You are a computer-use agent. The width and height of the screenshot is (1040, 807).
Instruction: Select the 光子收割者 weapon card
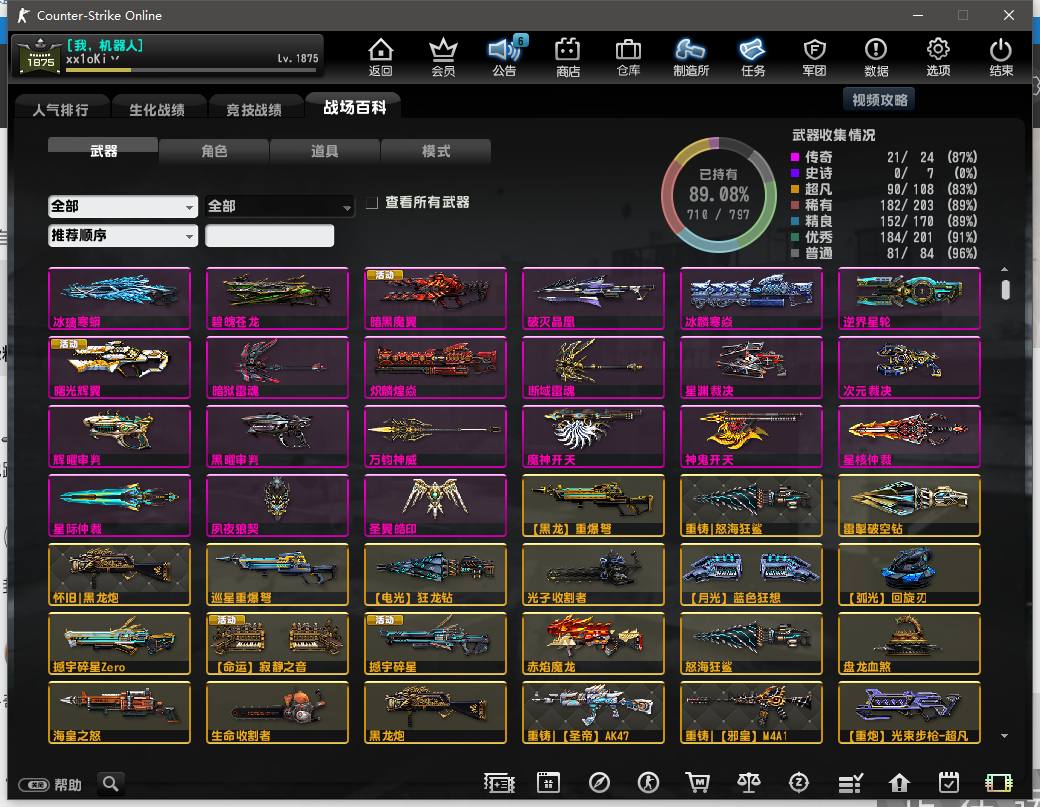point(593,574)
